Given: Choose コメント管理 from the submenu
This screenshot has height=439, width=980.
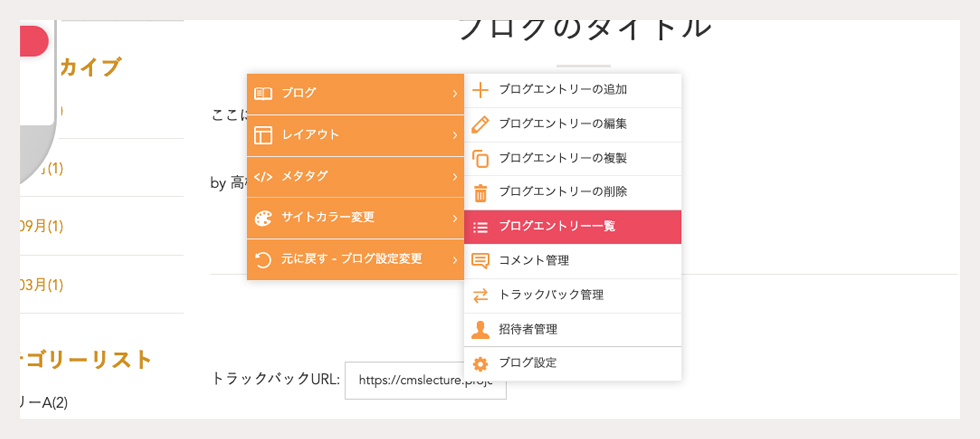Looking at the screenshot, I should pos(572,261).
